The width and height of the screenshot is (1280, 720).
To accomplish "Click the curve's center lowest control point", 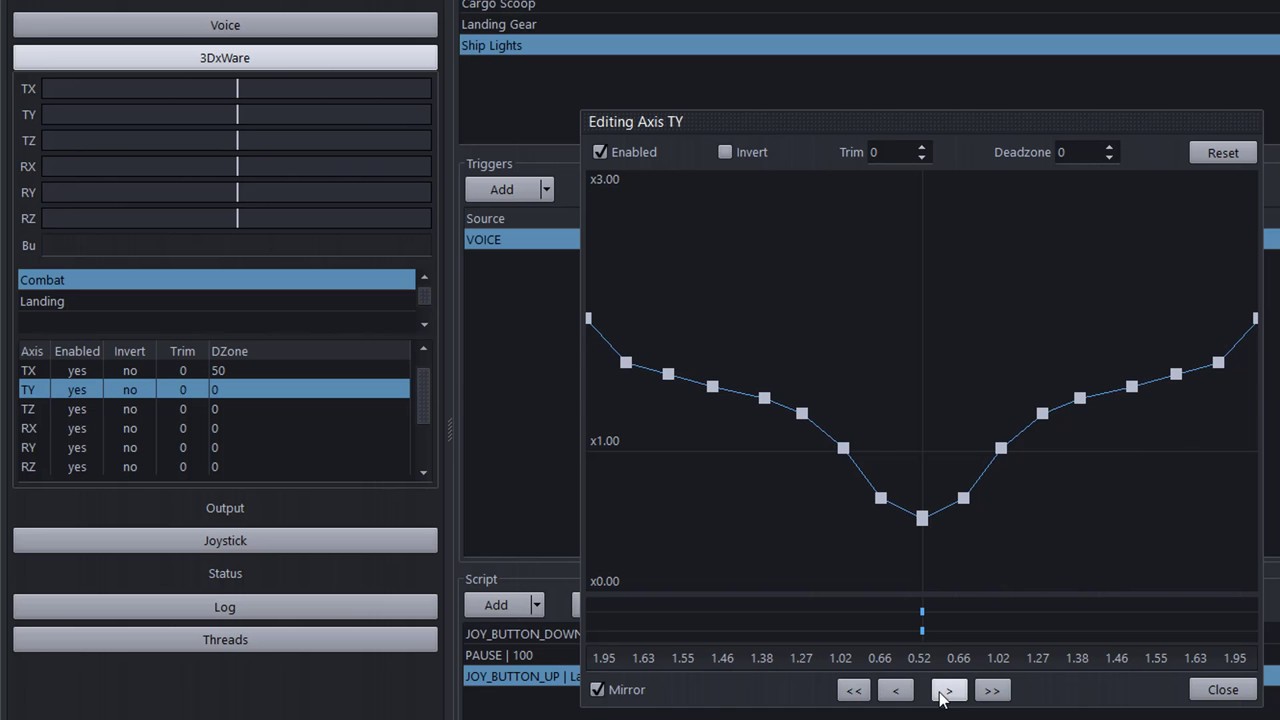I will (x=922, y=518).
